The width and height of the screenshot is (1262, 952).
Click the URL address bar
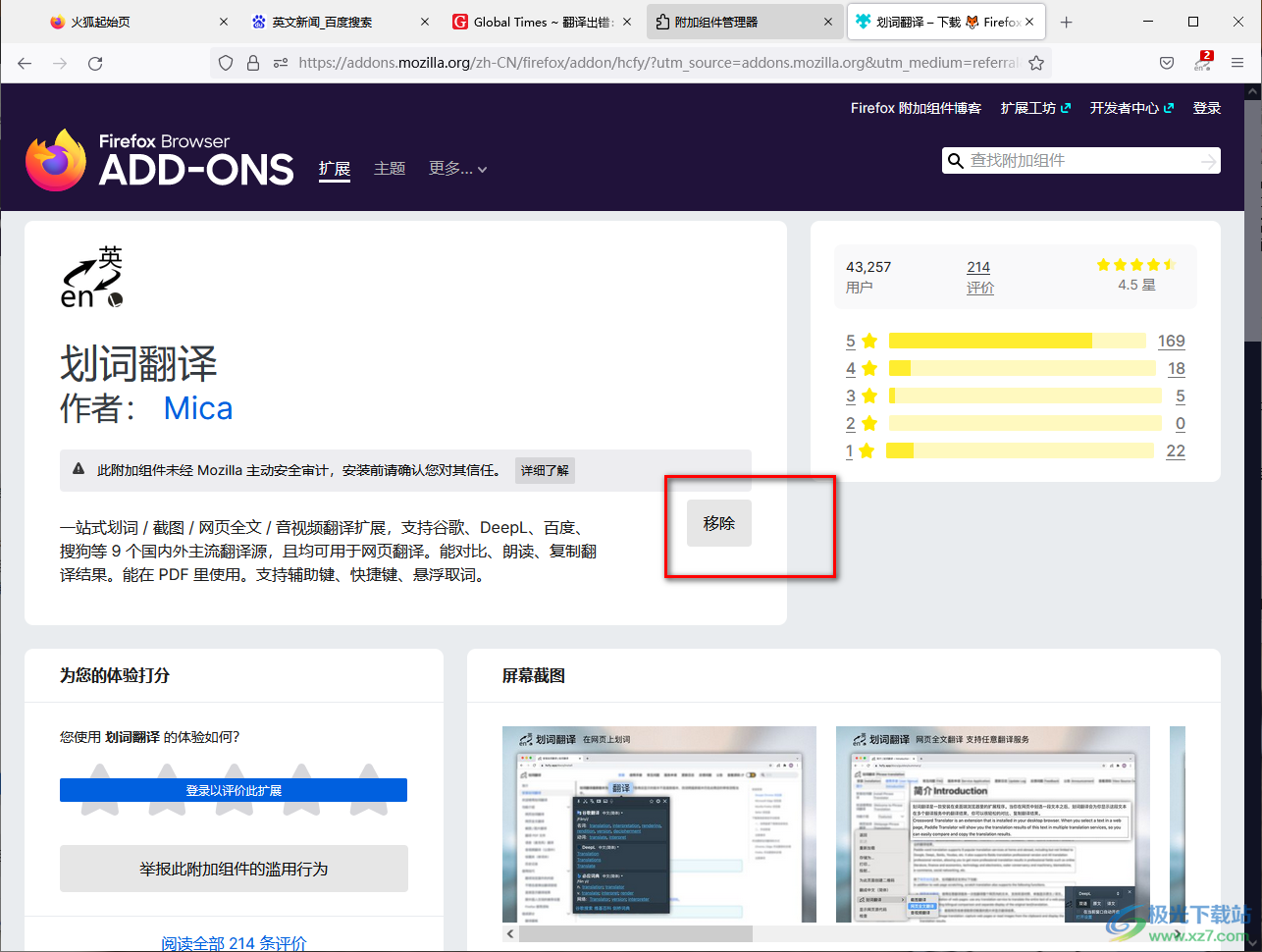(x=657, y=63)
